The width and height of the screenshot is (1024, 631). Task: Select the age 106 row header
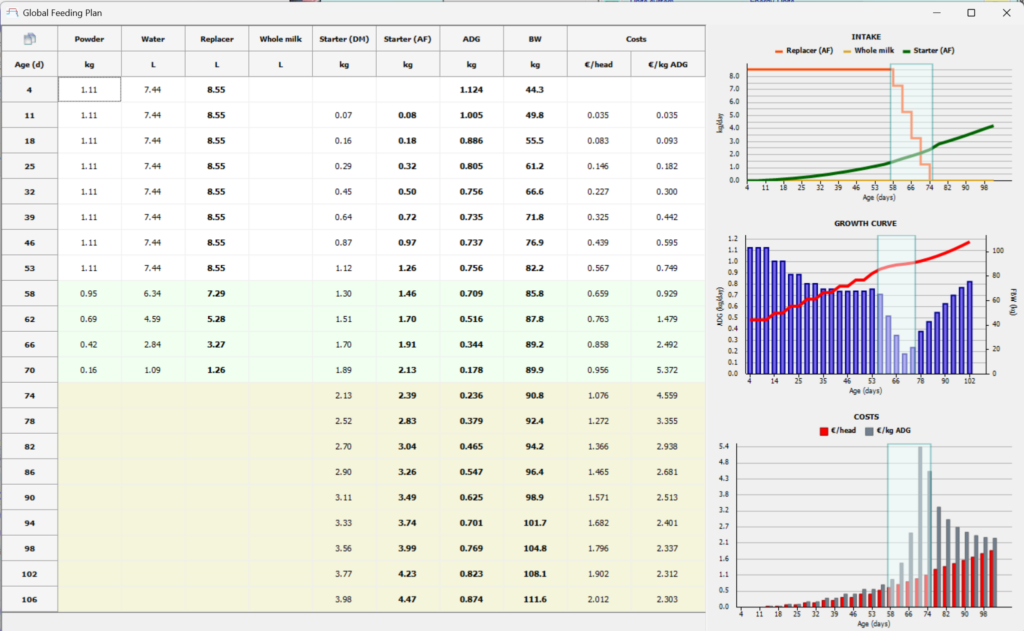29,600
